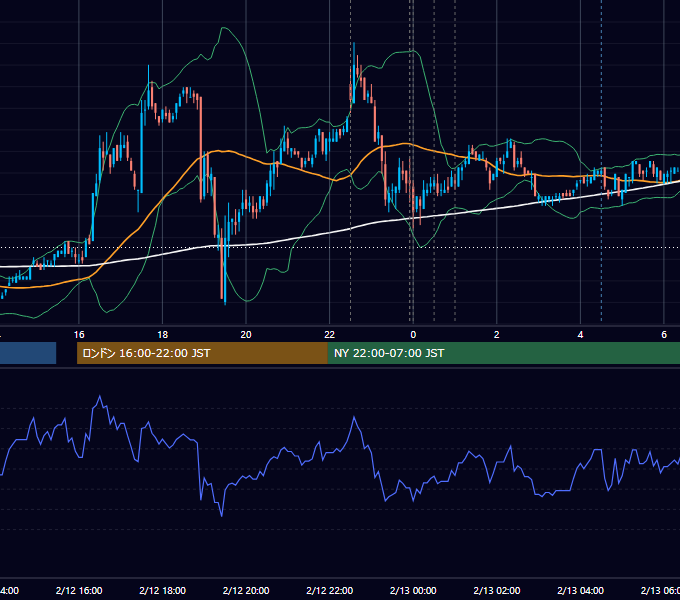
Task: Click the 2/12 20:00 time label
Action: [x=246, y=590]
